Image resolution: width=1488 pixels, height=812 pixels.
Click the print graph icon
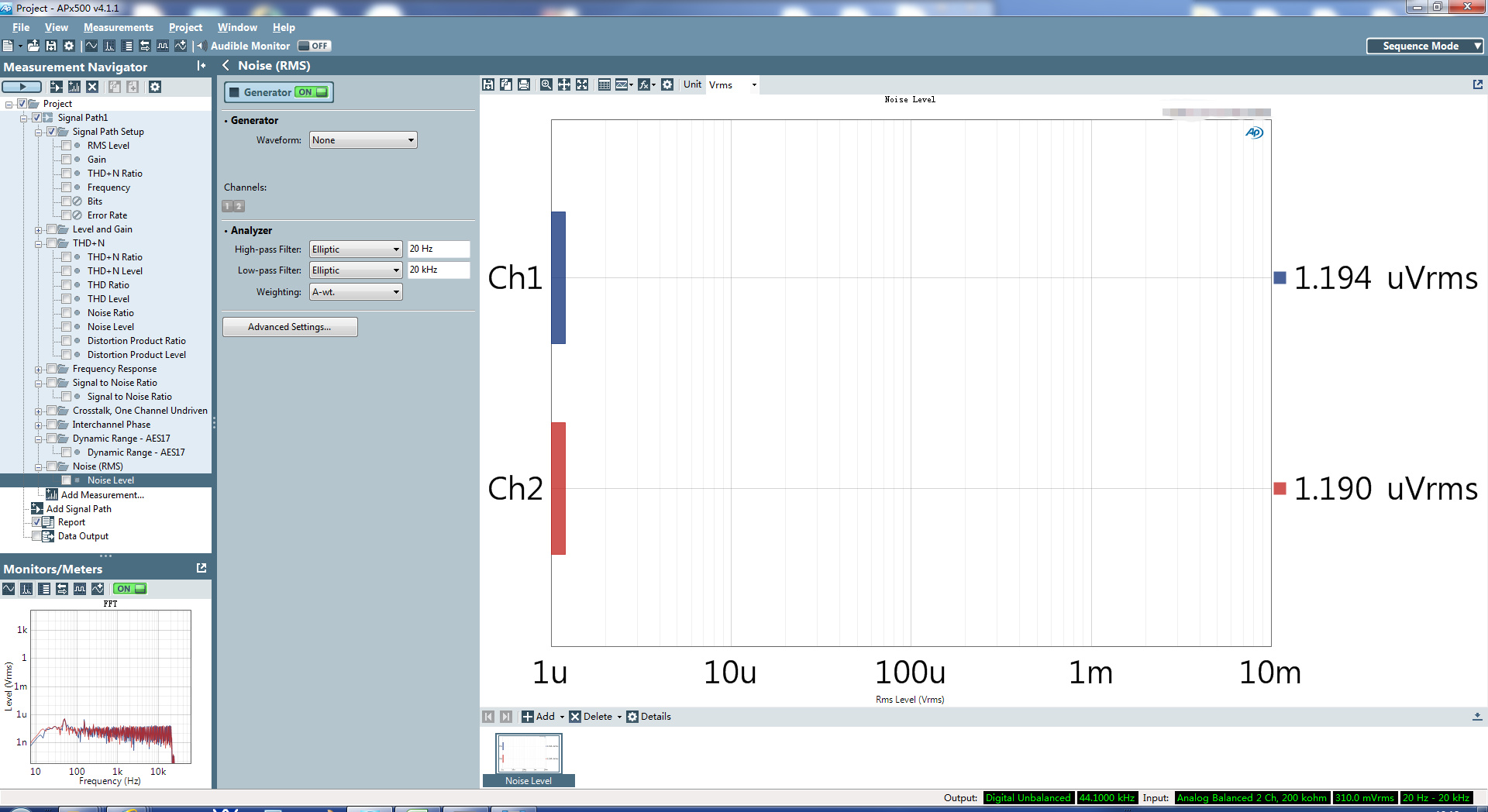click(x=524, y=84)
